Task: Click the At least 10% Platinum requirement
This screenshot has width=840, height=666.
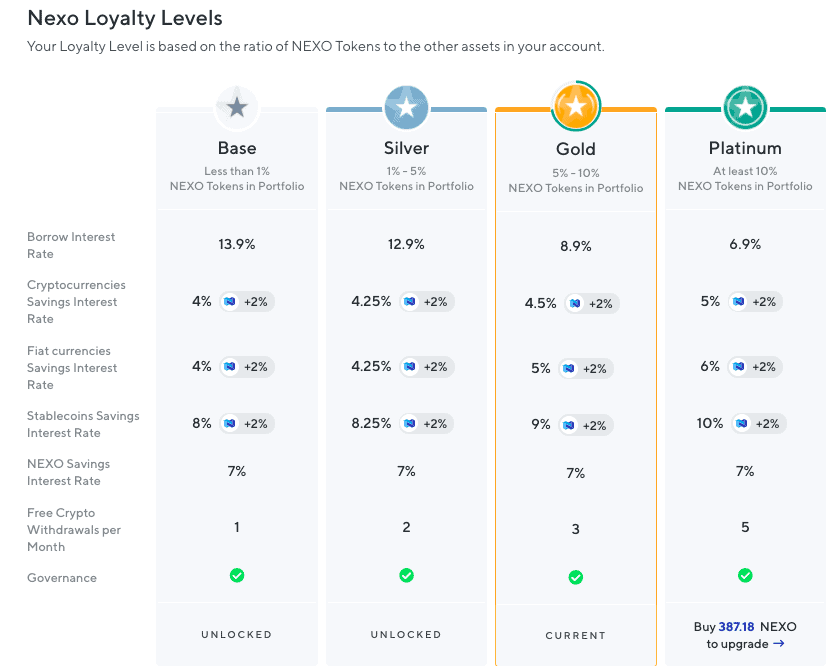Action: [x=745, y=171]
